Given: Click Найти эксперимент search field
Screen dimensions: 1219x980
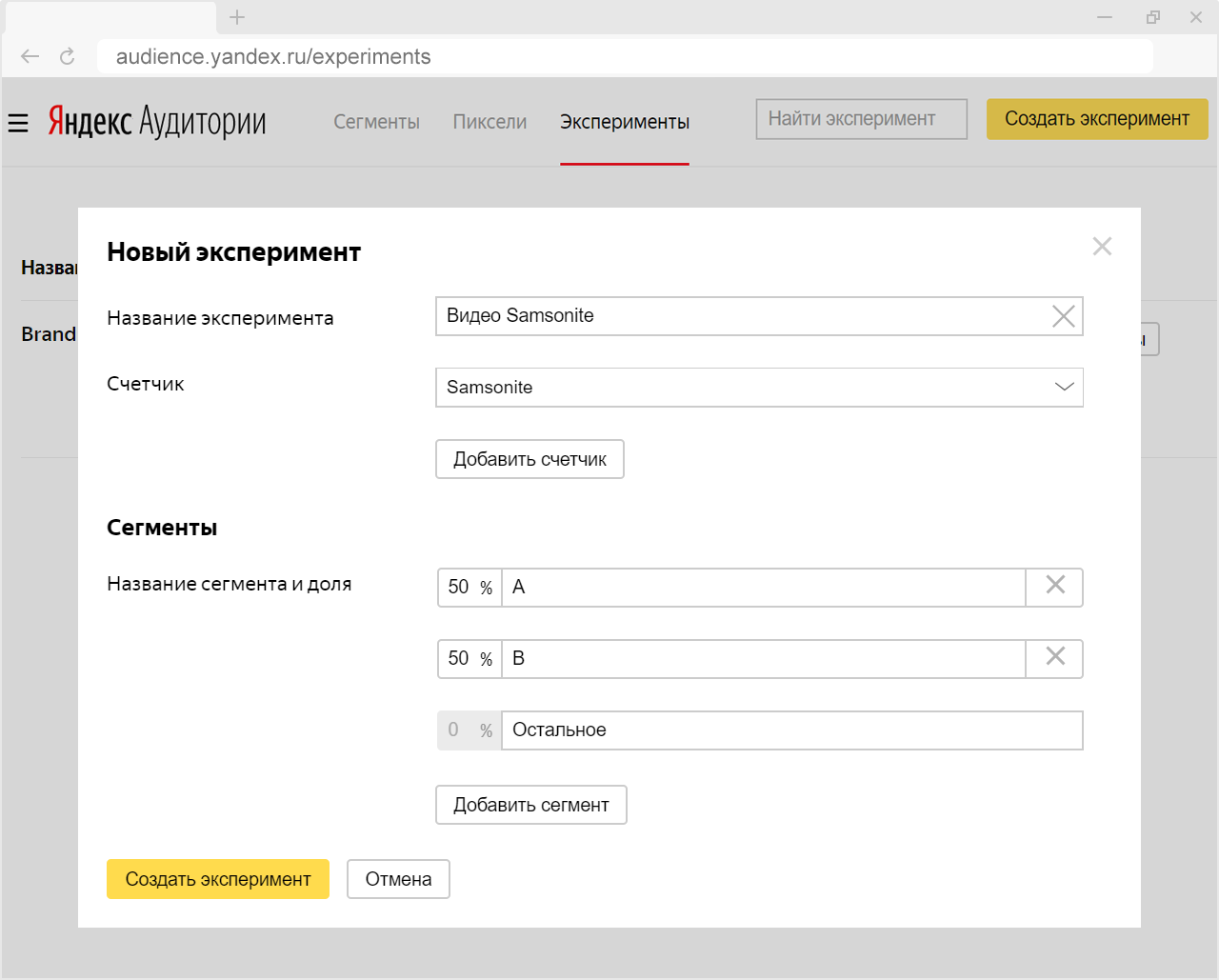Looking at the screenshot, I should (862, 119).
